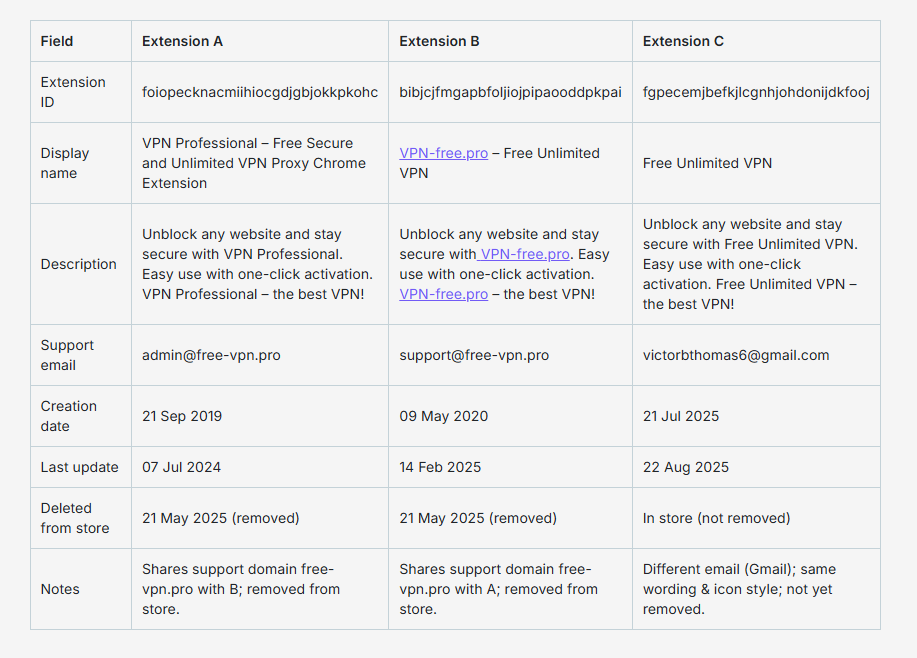The width and height of the screenshot is (917, 658).
Task: Click the admin@free-vpn.pro support email
Action: (x=211, y=355)
